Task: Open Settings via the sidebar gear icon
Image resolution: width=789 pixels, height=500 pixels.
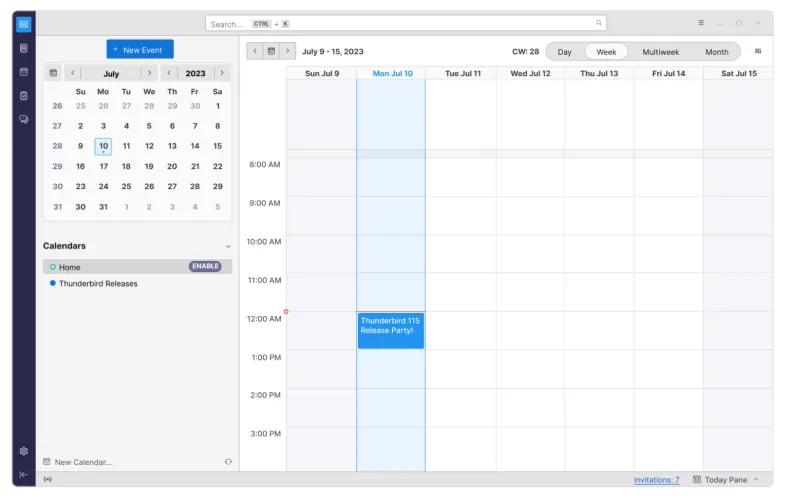Action: pos(24,451)
